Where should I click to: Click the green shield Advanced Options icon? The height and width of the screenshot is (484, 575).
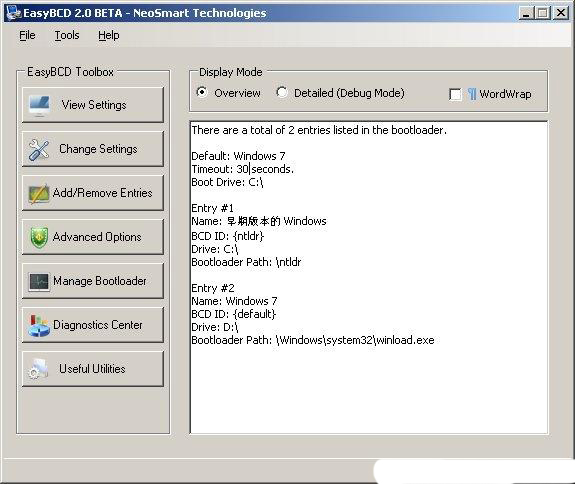click(39, 238)
